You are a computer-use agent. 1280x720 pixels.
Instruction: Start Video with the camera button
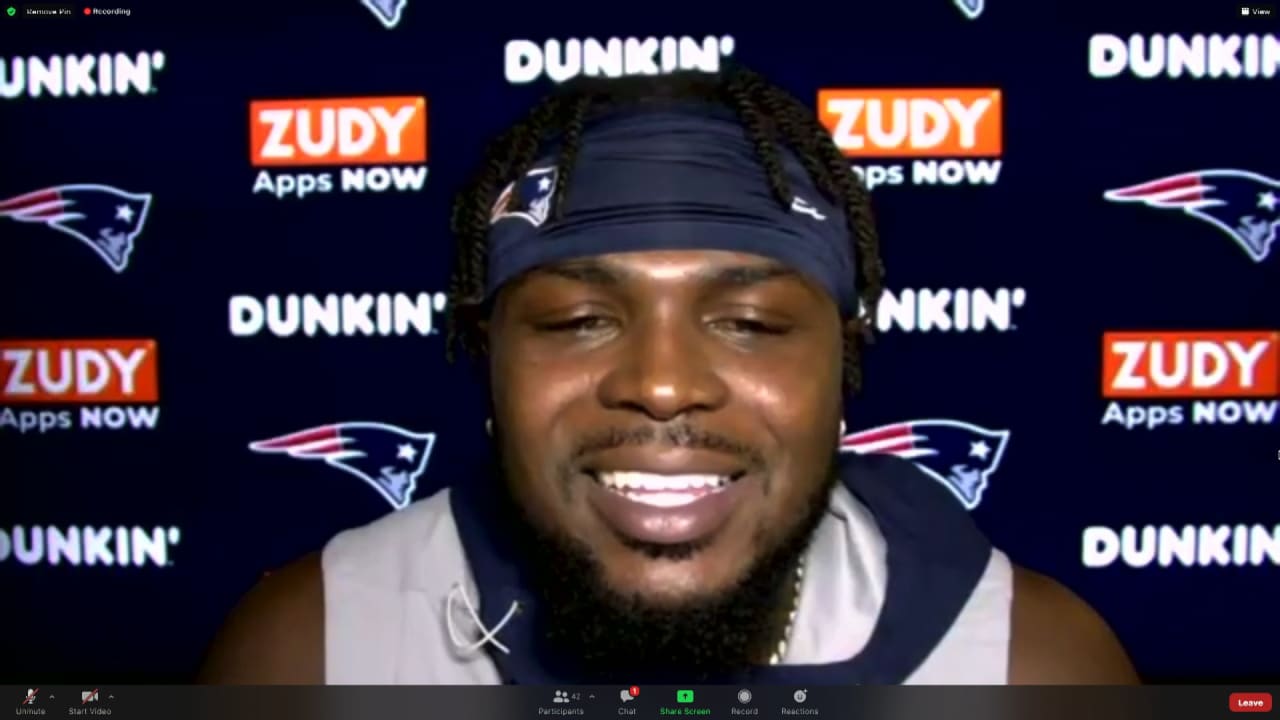(89, 701)
